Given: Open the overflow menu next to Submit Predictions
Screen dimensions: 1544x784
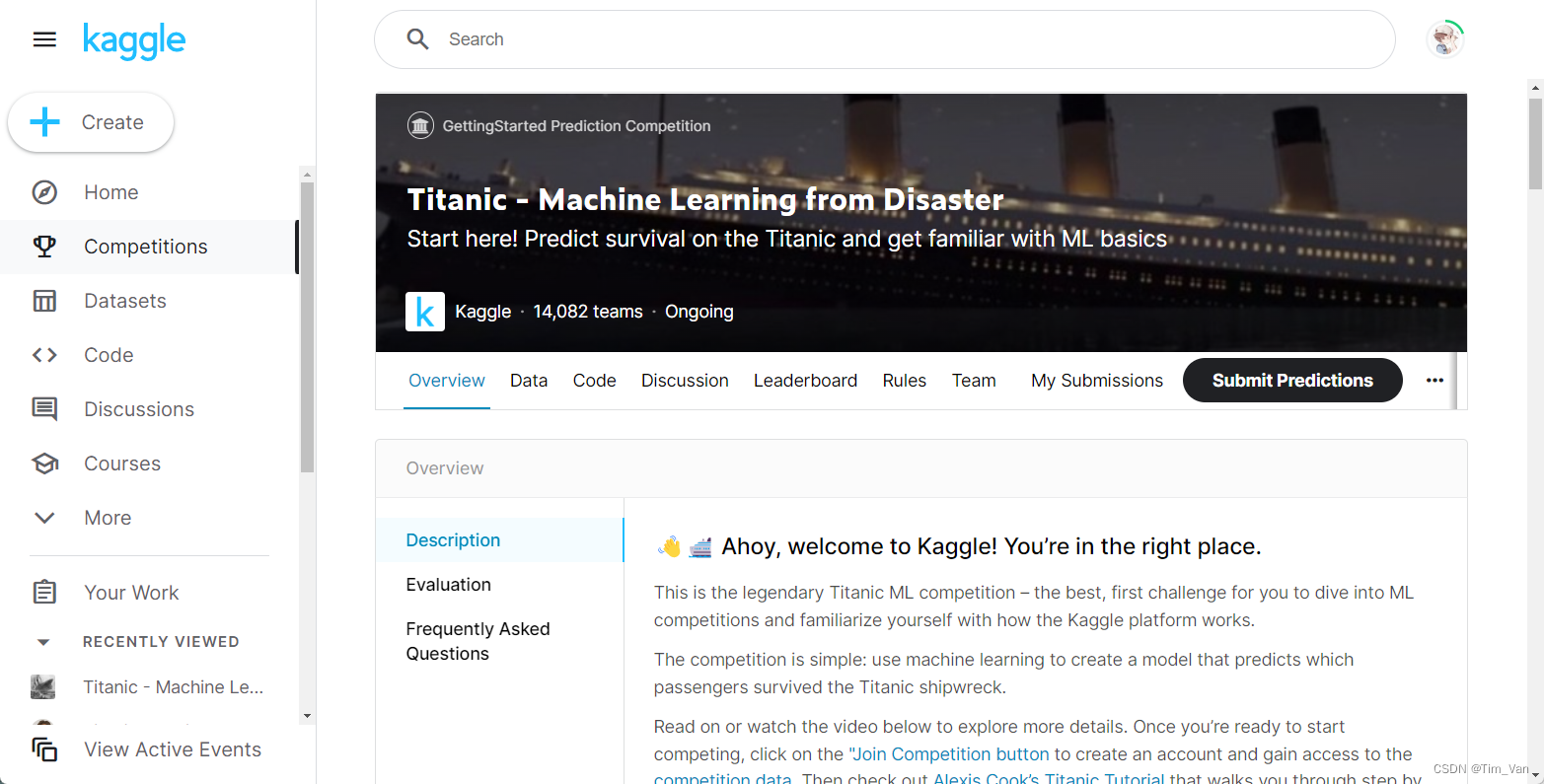Looking at the screenshot, I should [1434, 380].
